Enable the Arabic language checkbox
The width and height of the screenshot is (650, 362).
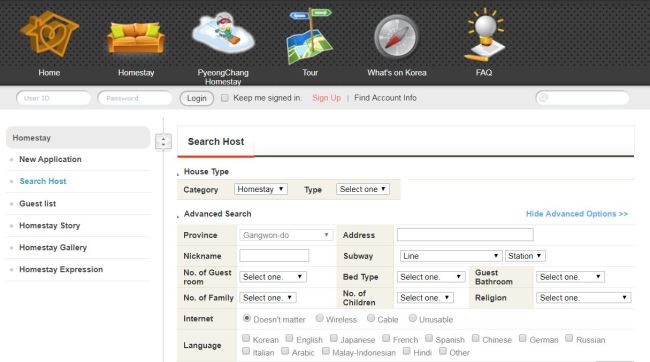click(x=285, y=351)
